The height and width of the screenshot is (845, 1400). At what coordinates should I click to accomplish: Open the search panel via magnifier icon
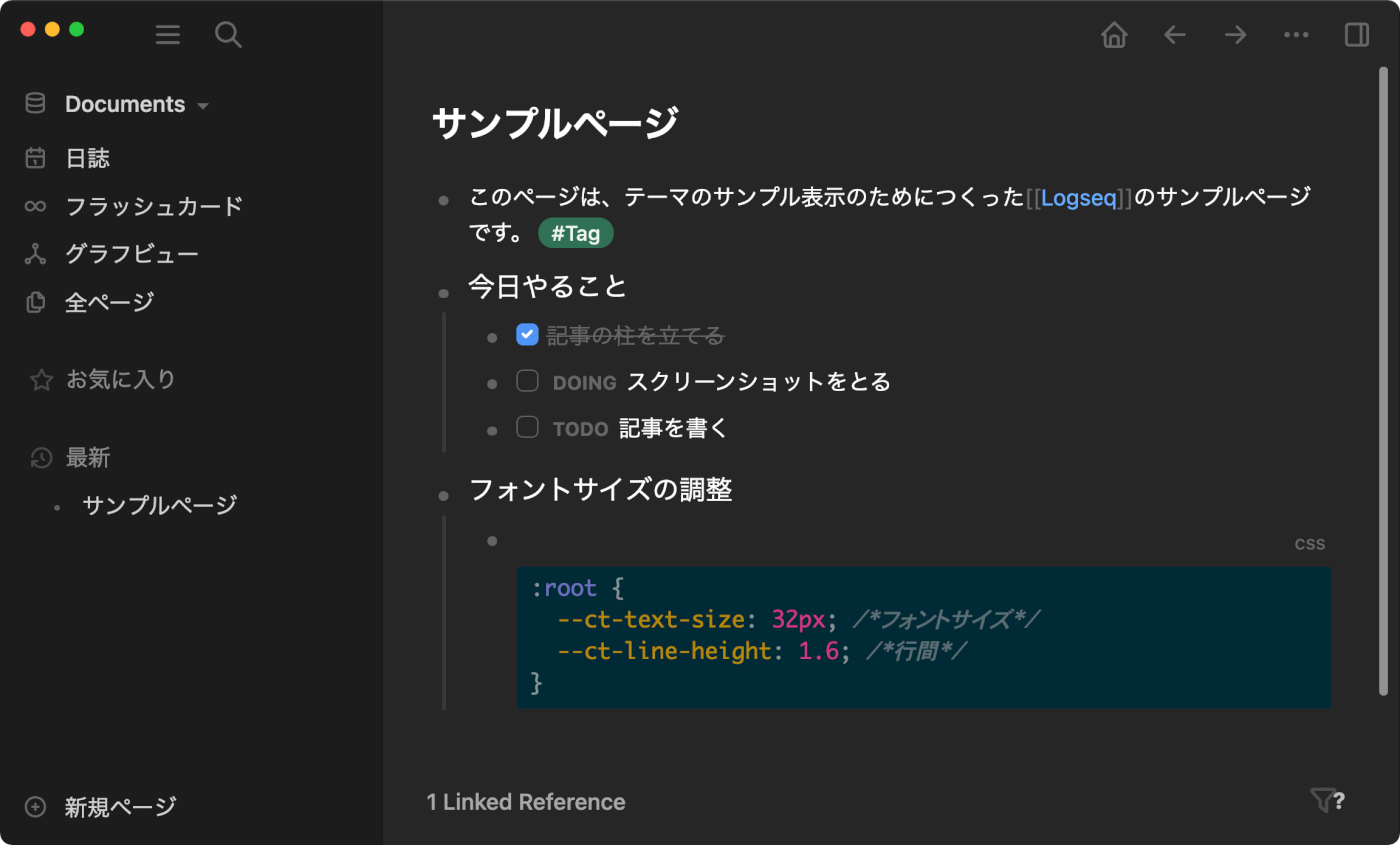[228, 34]
